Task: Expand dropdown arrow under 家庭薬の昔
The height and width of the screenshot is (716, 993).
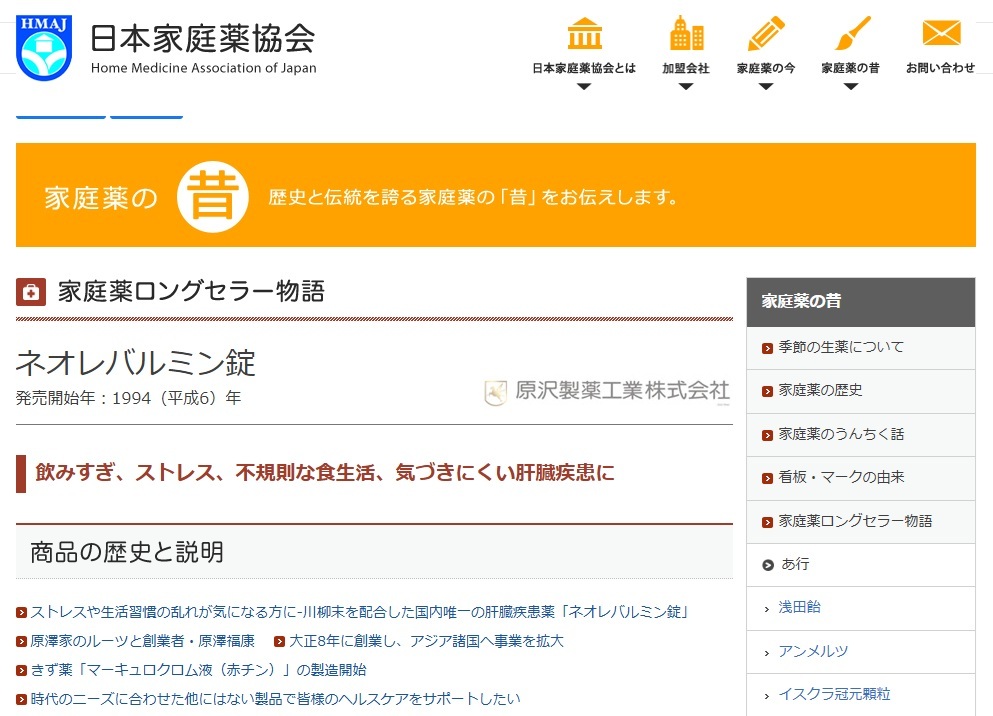Action: point(851,87)
